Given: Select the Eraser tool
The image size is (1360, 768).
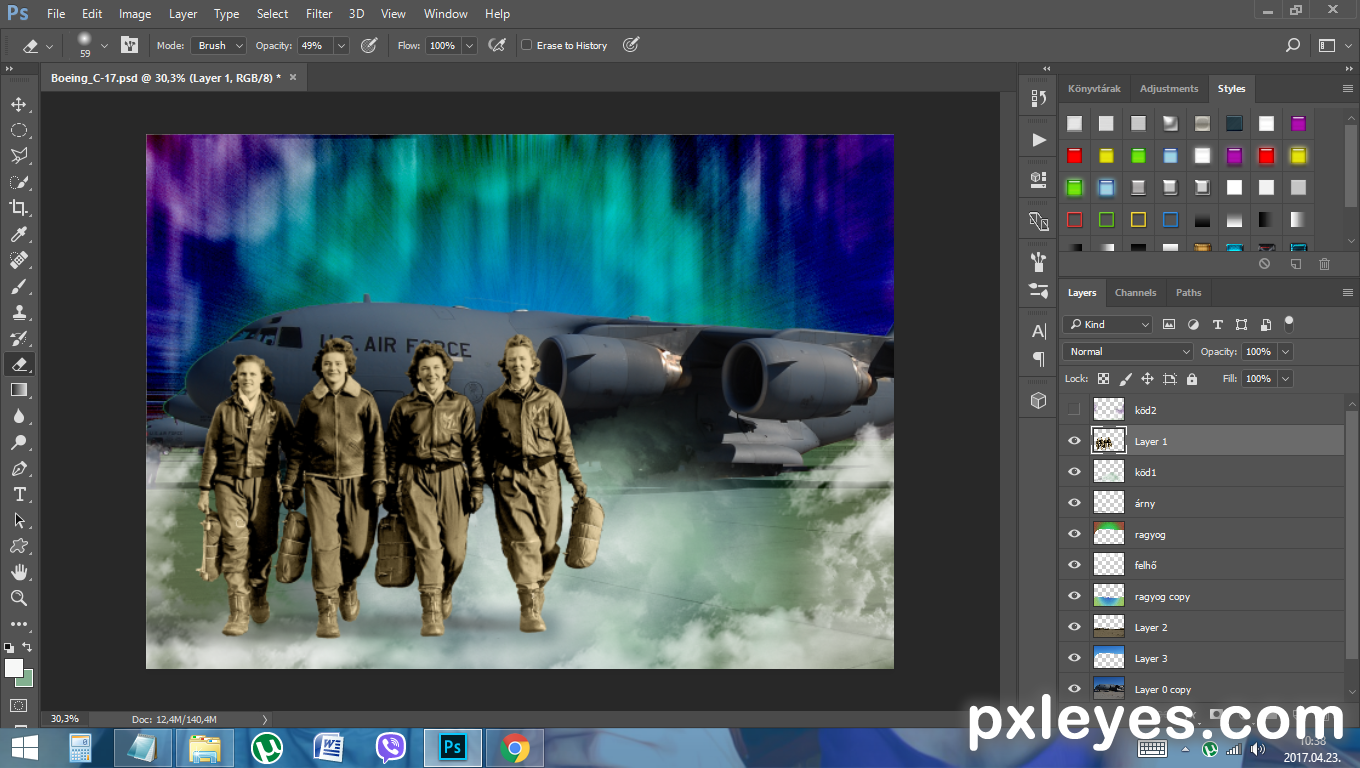Looking at the screenshot, I should 19,364.
